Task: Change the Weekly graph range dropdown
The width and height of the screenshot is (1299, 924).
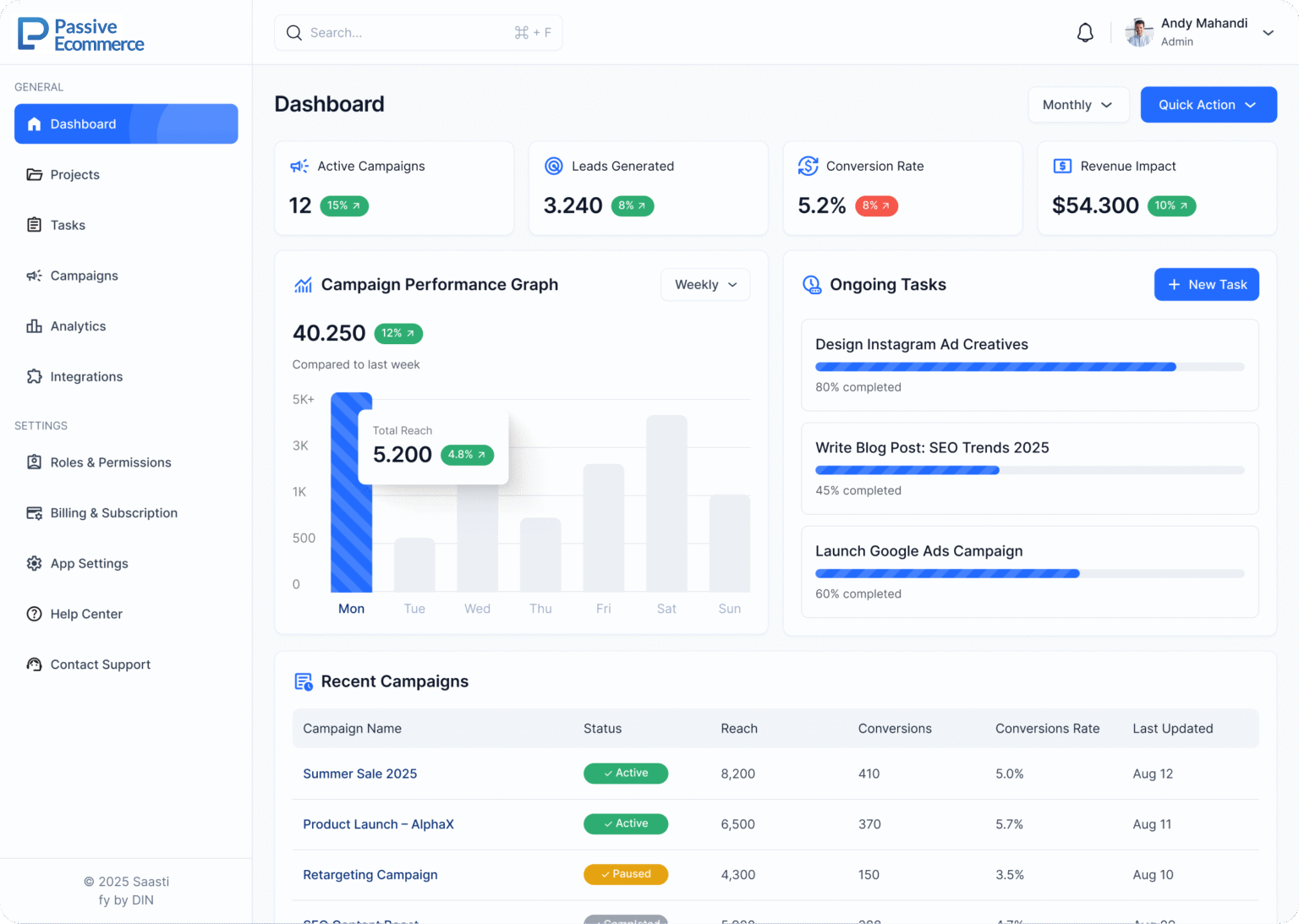Action: click(x=705, y=285)
